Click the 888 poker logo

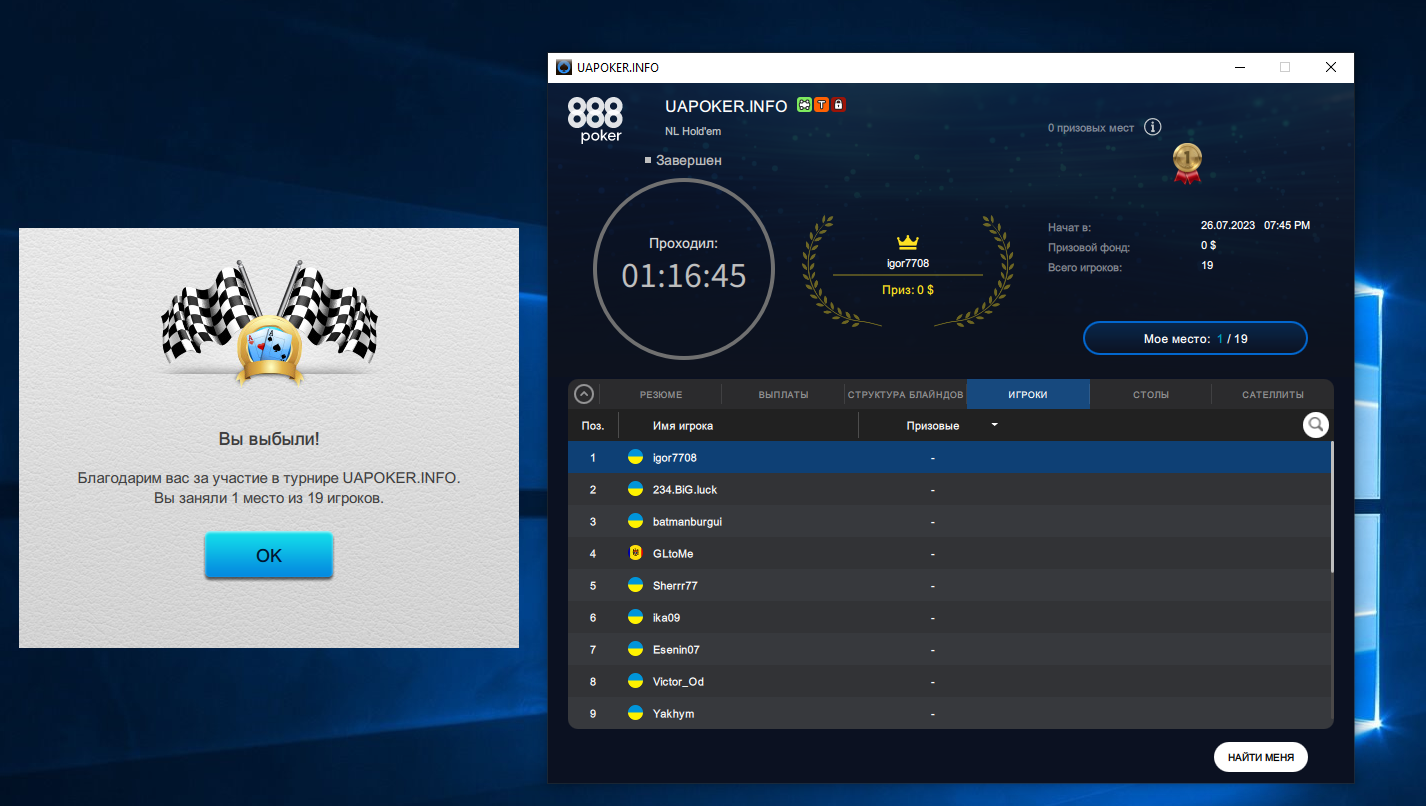click(x=595, y=119)
